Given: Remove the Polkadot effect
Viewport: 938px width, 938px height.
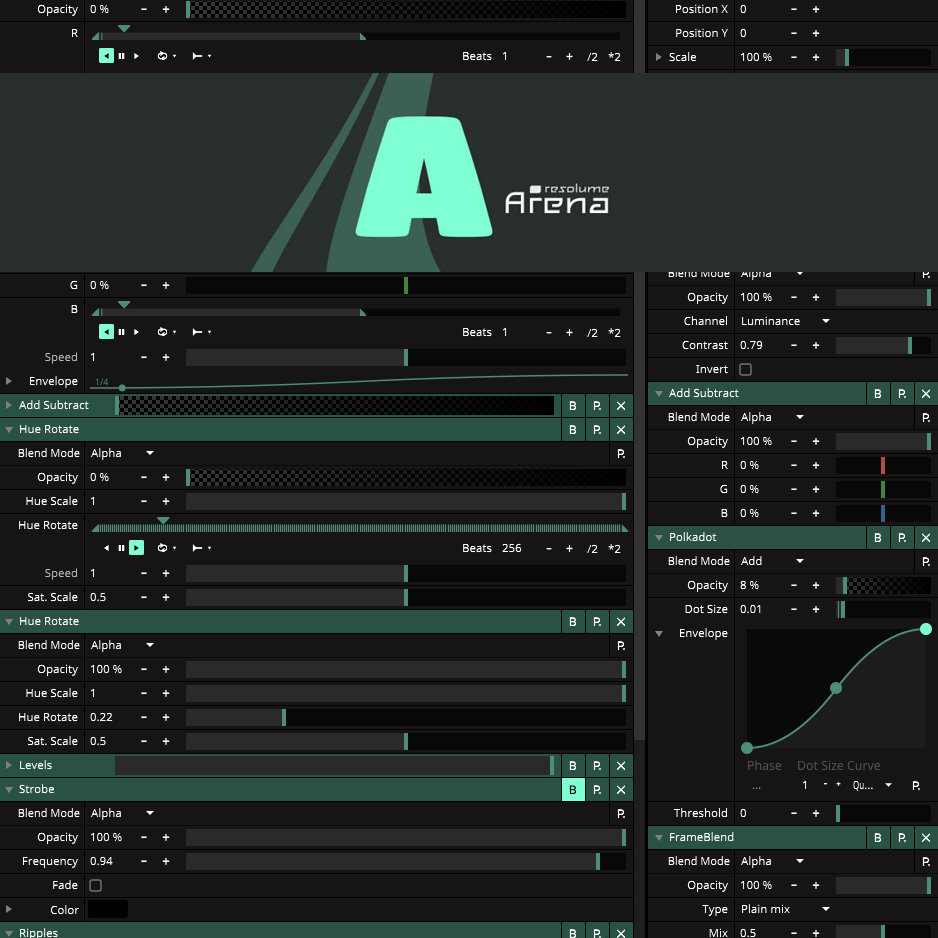Looking at the screenshot, I should [x=926, y=537].
